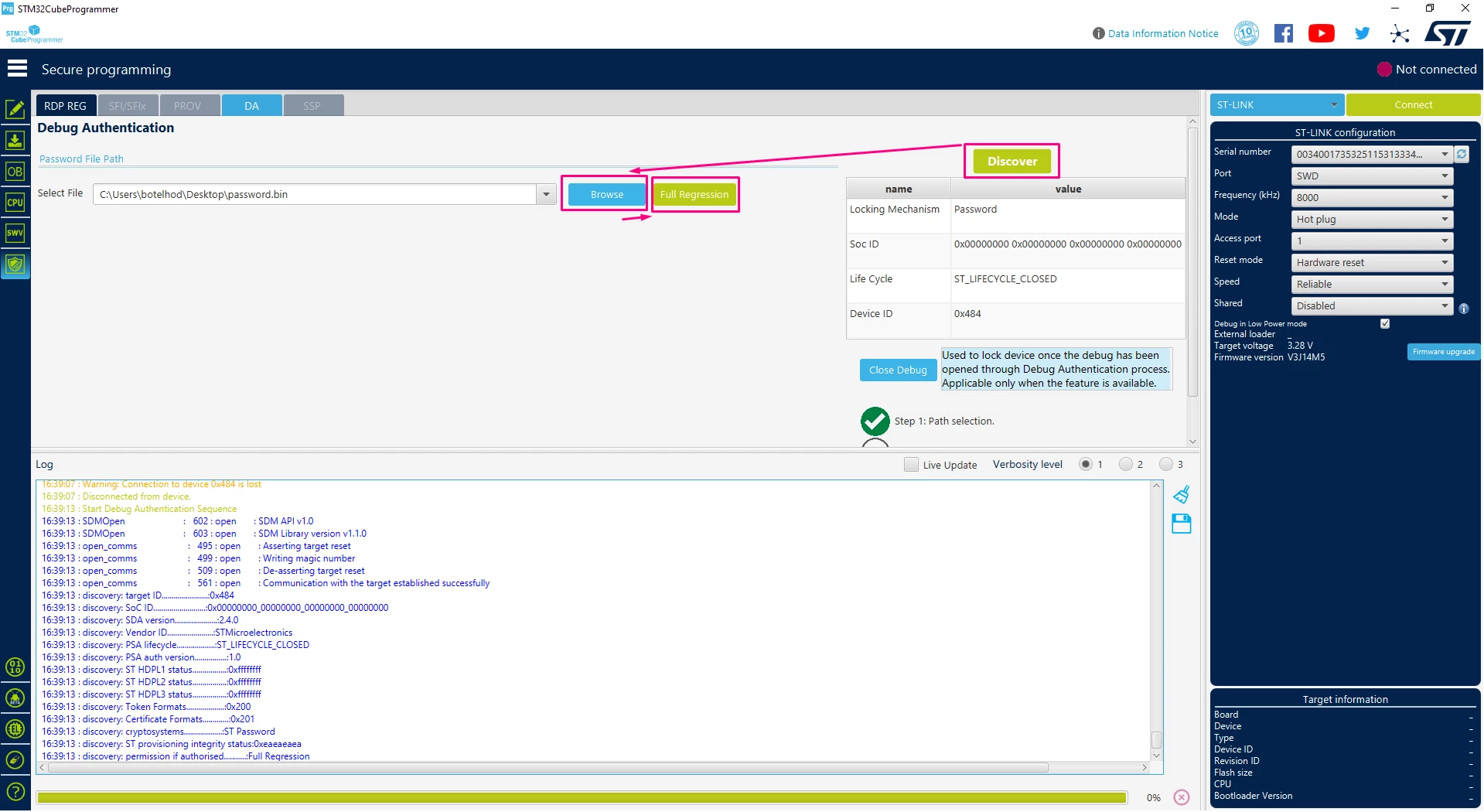
Task: Click the log vertical scrollbar thumb
Action: pos(1156,739)
